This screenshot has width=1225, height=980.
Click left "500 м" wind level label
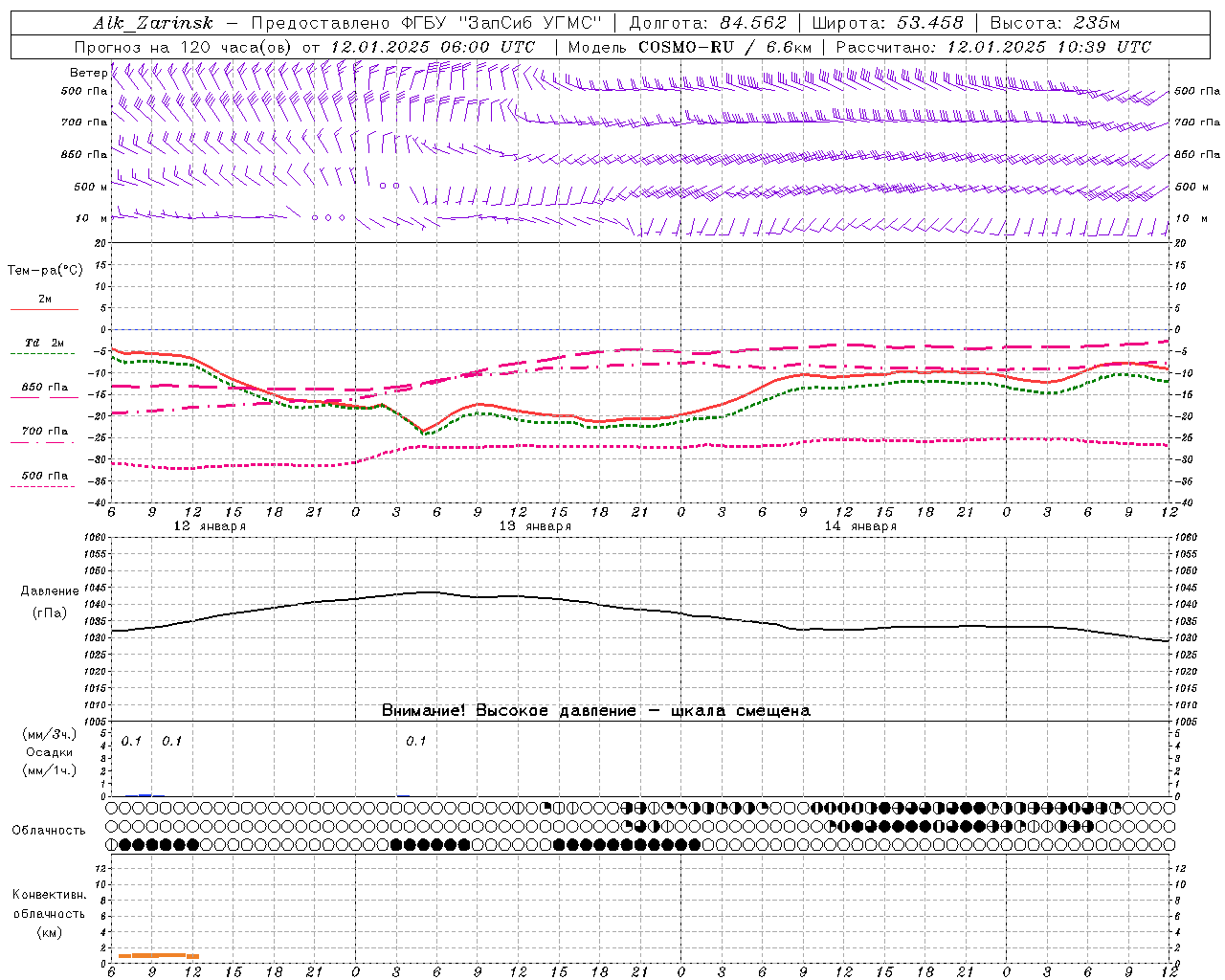tap(91, 187)
